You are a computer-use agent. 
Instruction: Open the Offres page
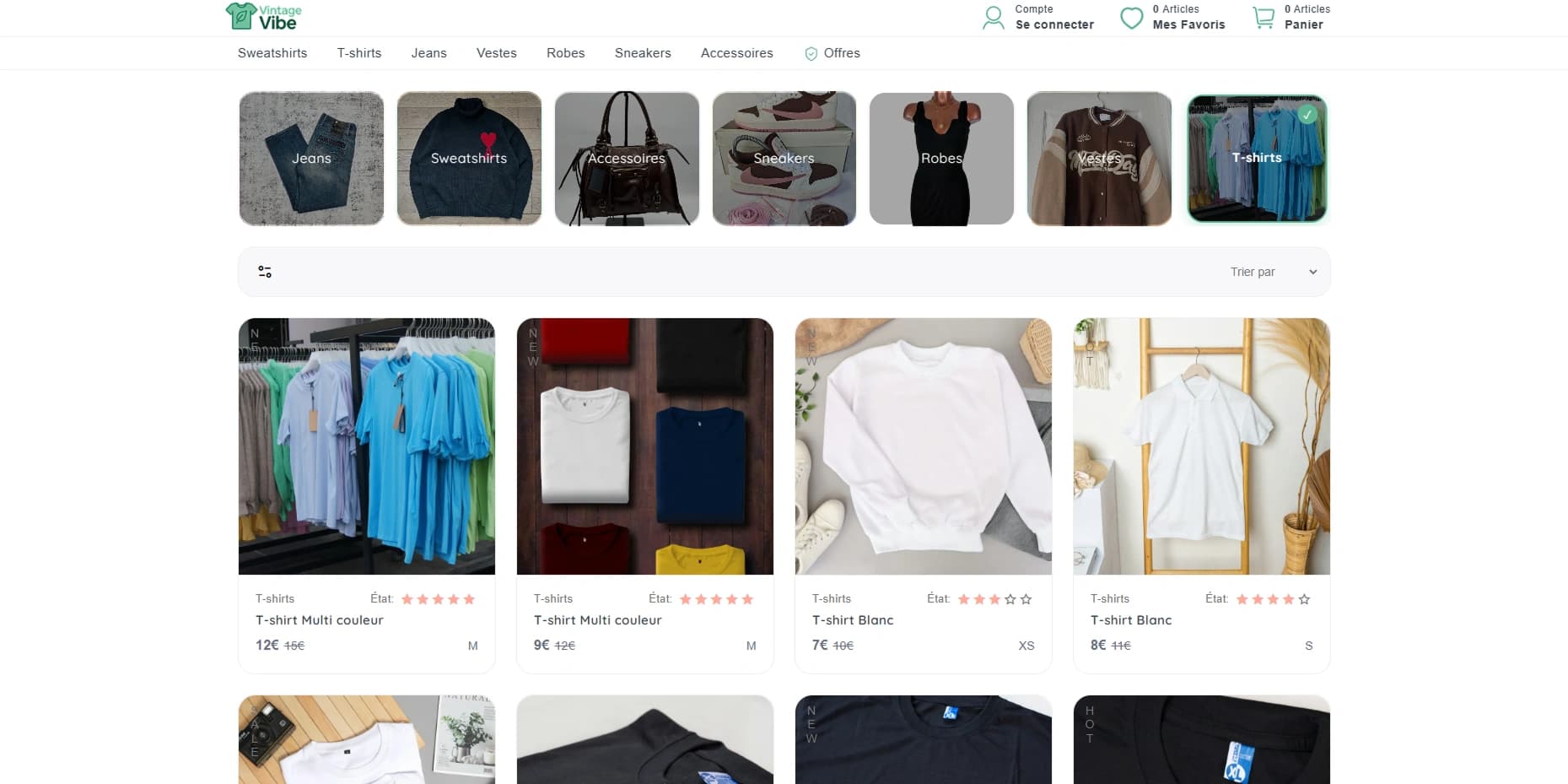843,52
